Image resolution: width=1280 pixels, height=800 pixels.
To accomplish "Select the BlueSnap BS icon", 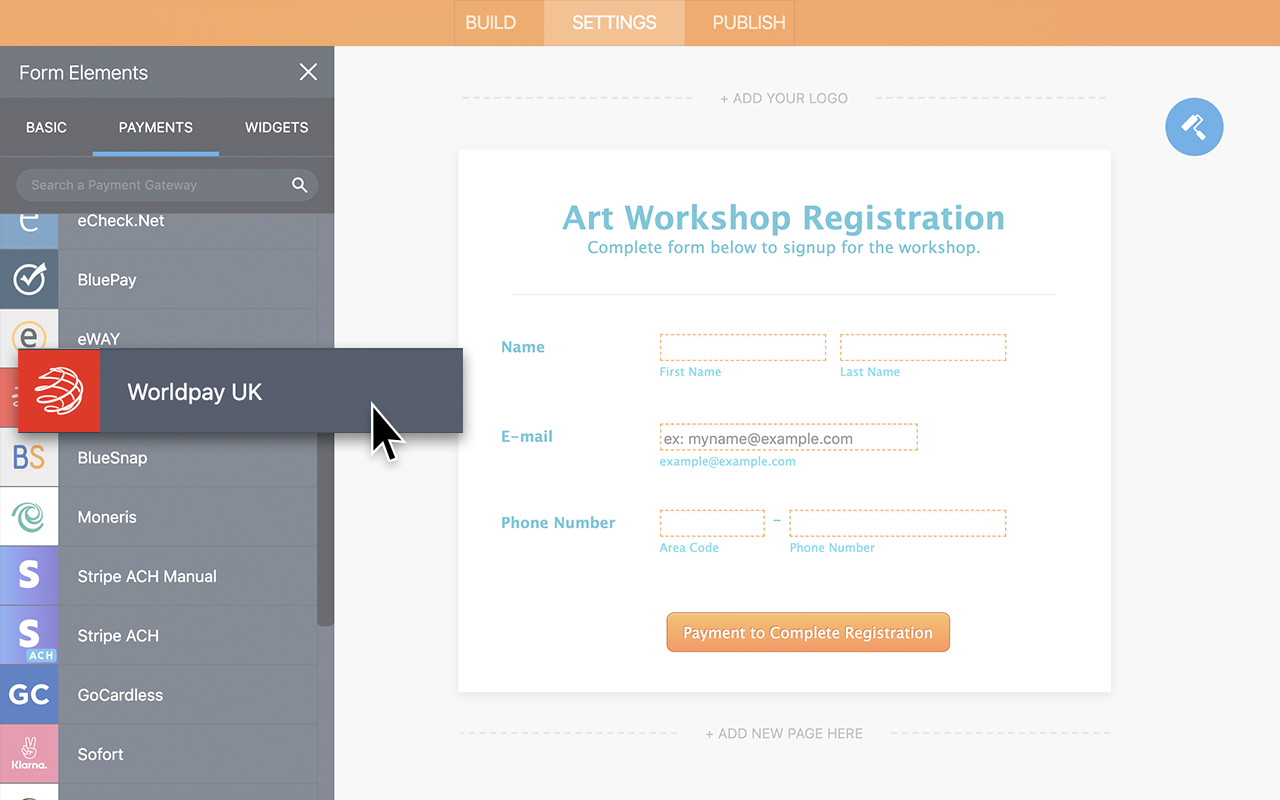I will 29,458.
